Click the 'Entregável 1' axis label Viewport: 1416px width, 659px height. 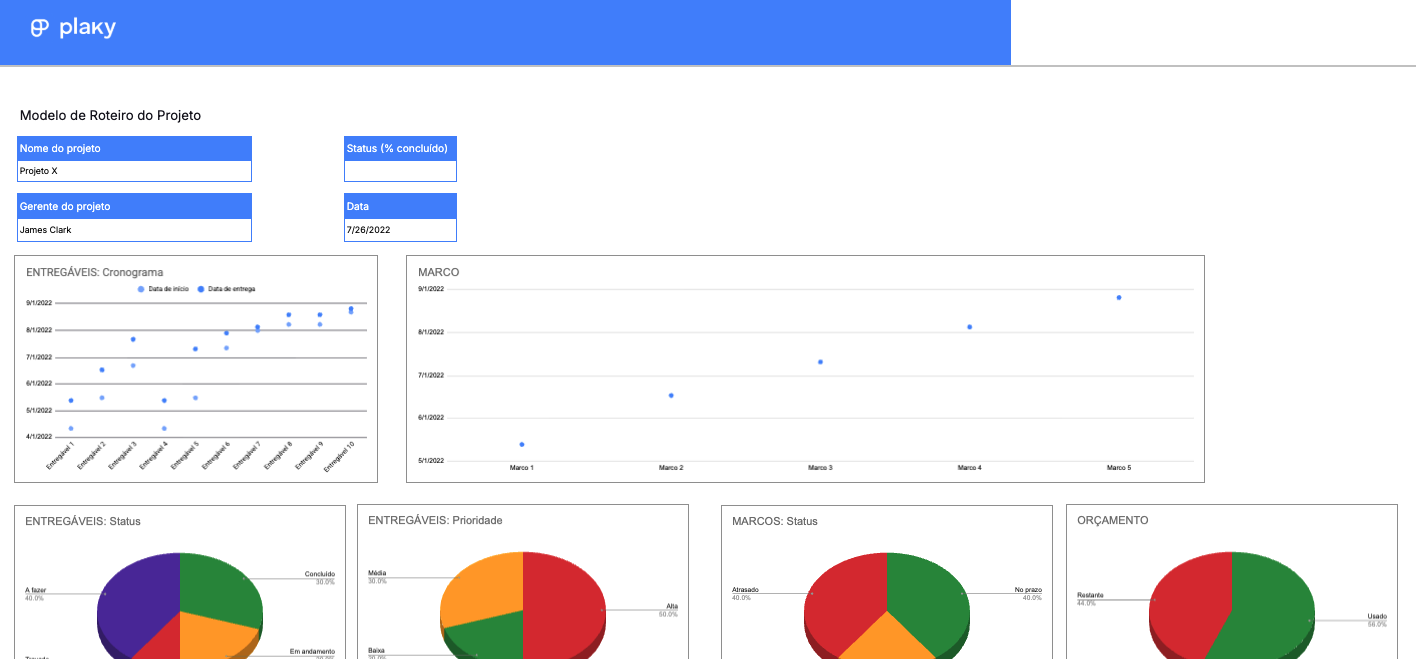click(x=62, y=456)
